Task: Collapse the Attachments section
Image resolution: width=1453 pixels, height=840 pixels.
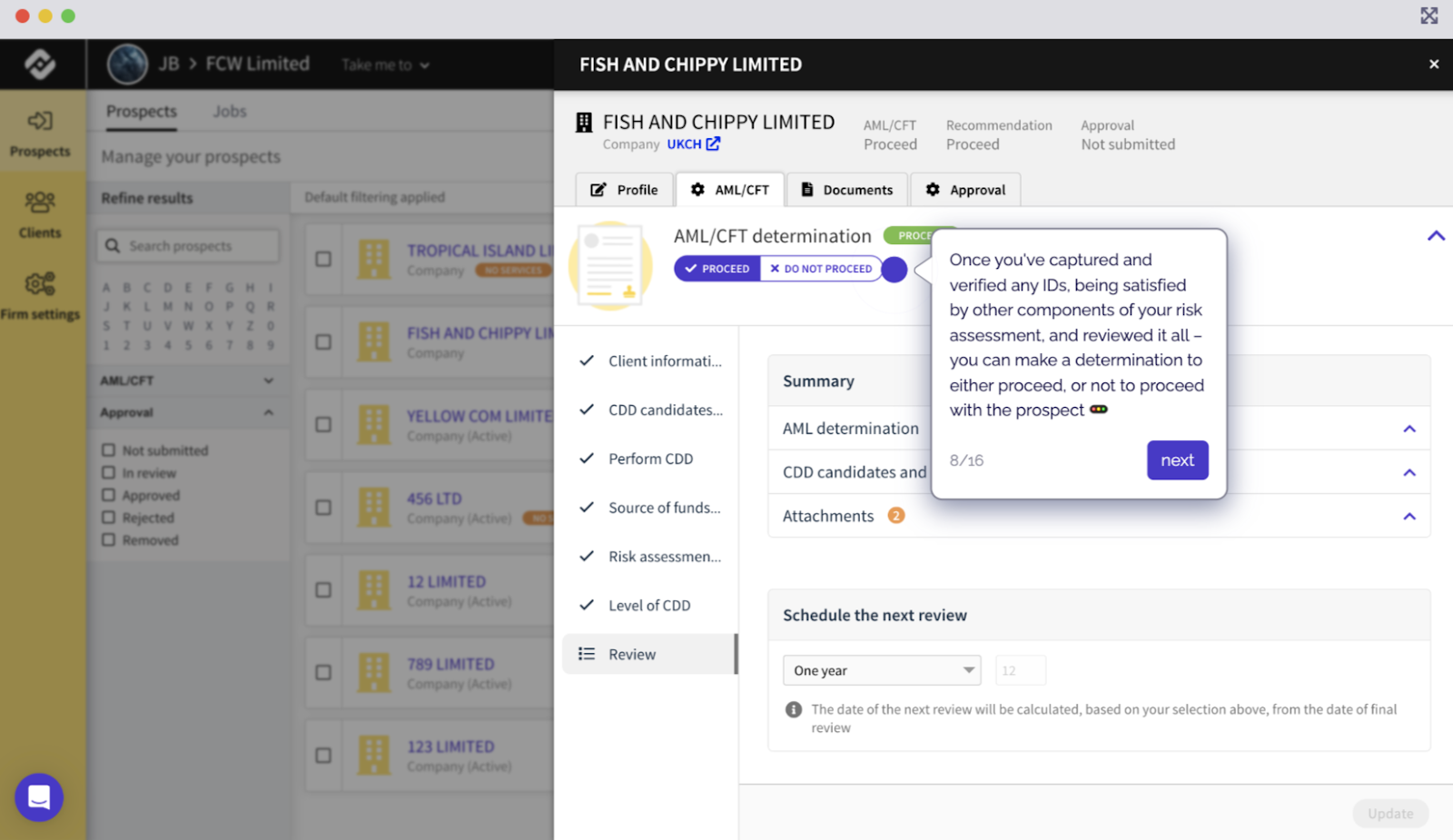Action: [1409, 516]
